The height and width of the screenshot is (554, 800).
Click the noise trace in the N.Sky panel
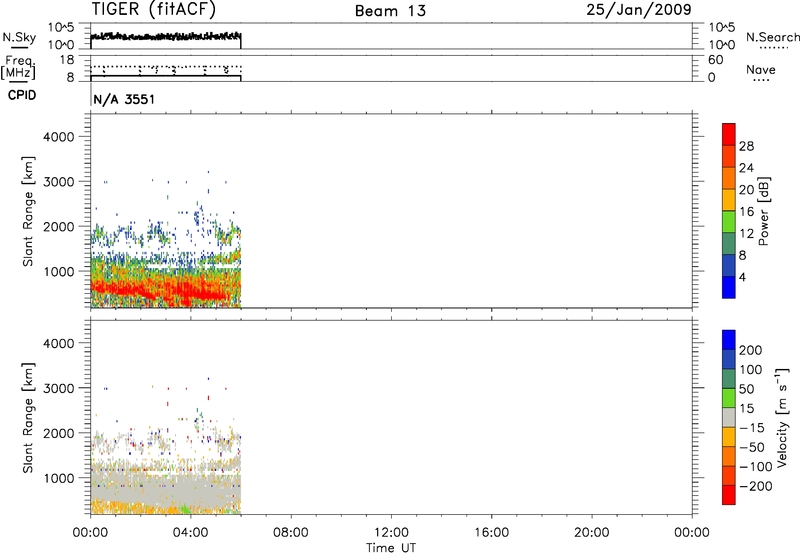click(x=166, y=36)
